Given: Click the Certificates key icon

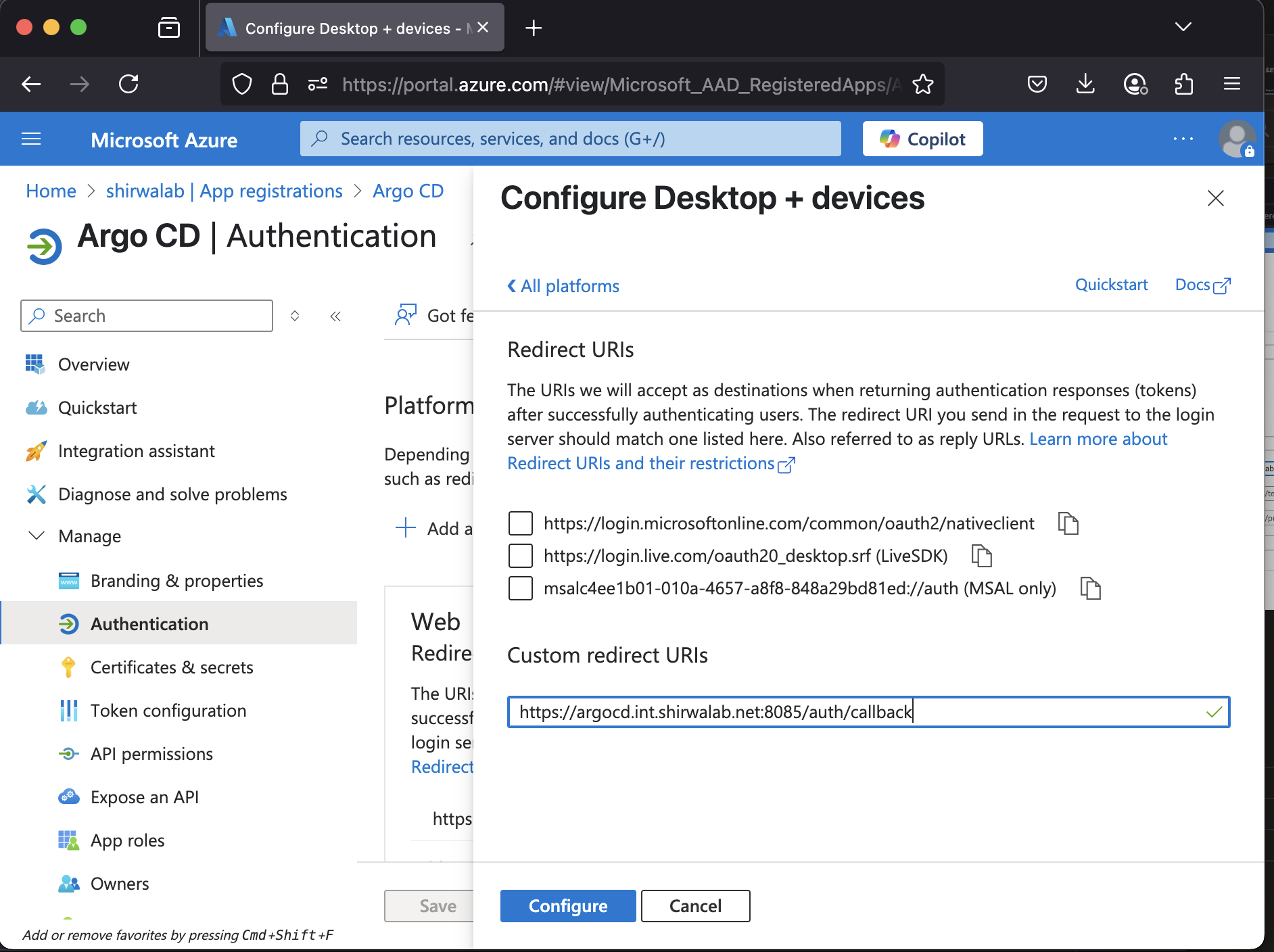Looking at the screenshot, I should 68,667.
